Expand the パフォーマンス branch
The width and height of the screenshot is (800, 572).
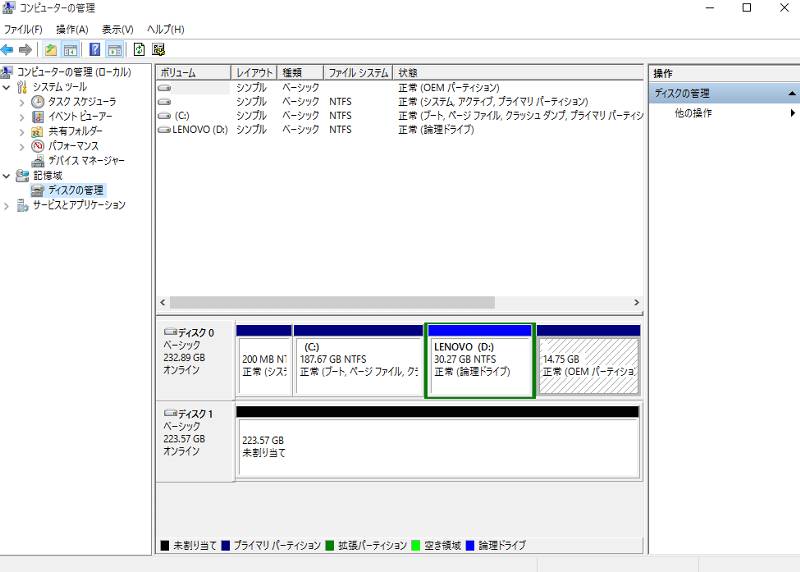(x=21, y=146)
